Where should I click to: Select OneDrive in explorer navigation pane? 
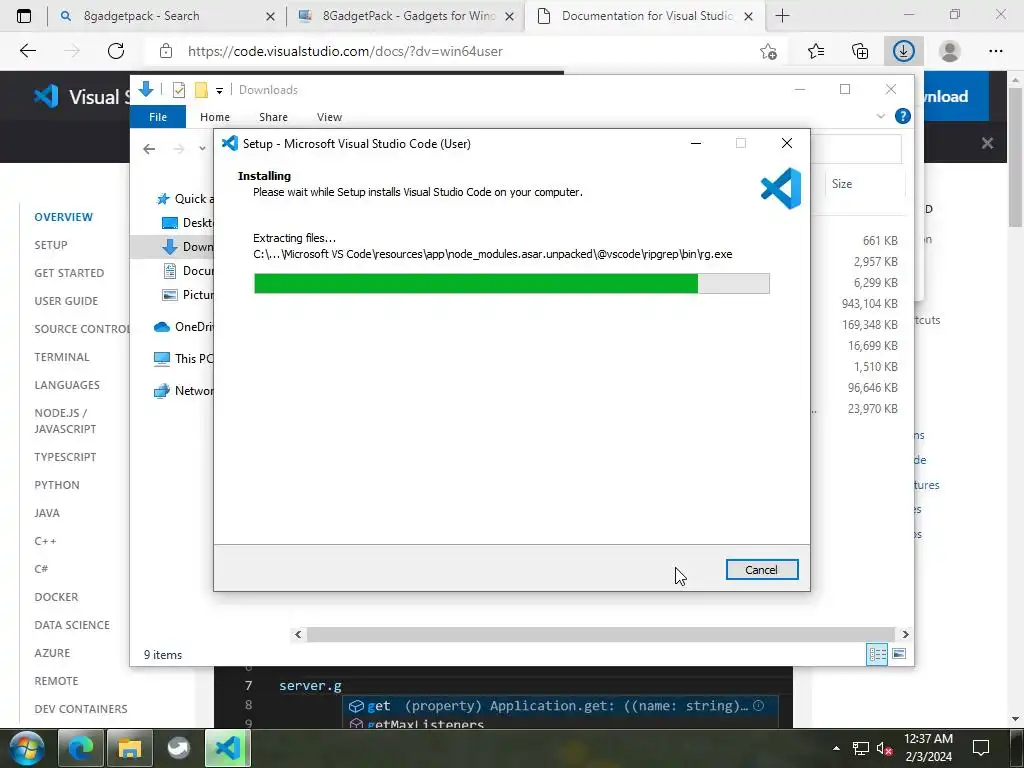(184, 327)
